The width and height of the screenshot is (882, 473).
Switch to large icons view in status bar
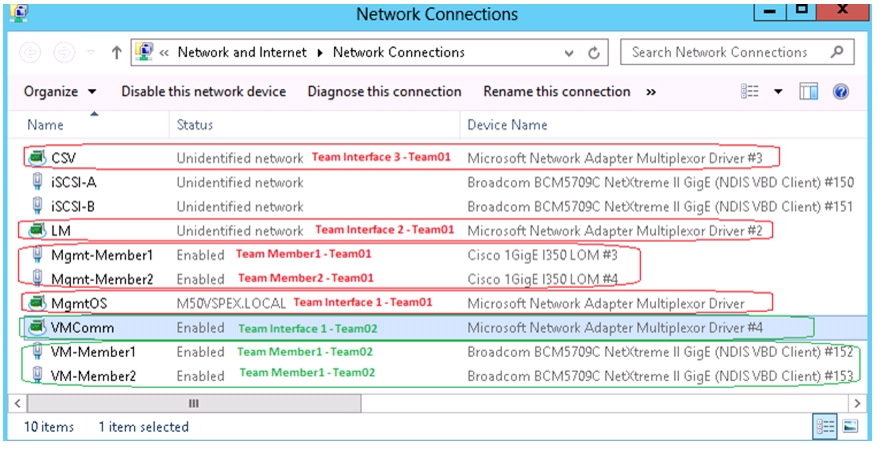(x=850, y=427)
